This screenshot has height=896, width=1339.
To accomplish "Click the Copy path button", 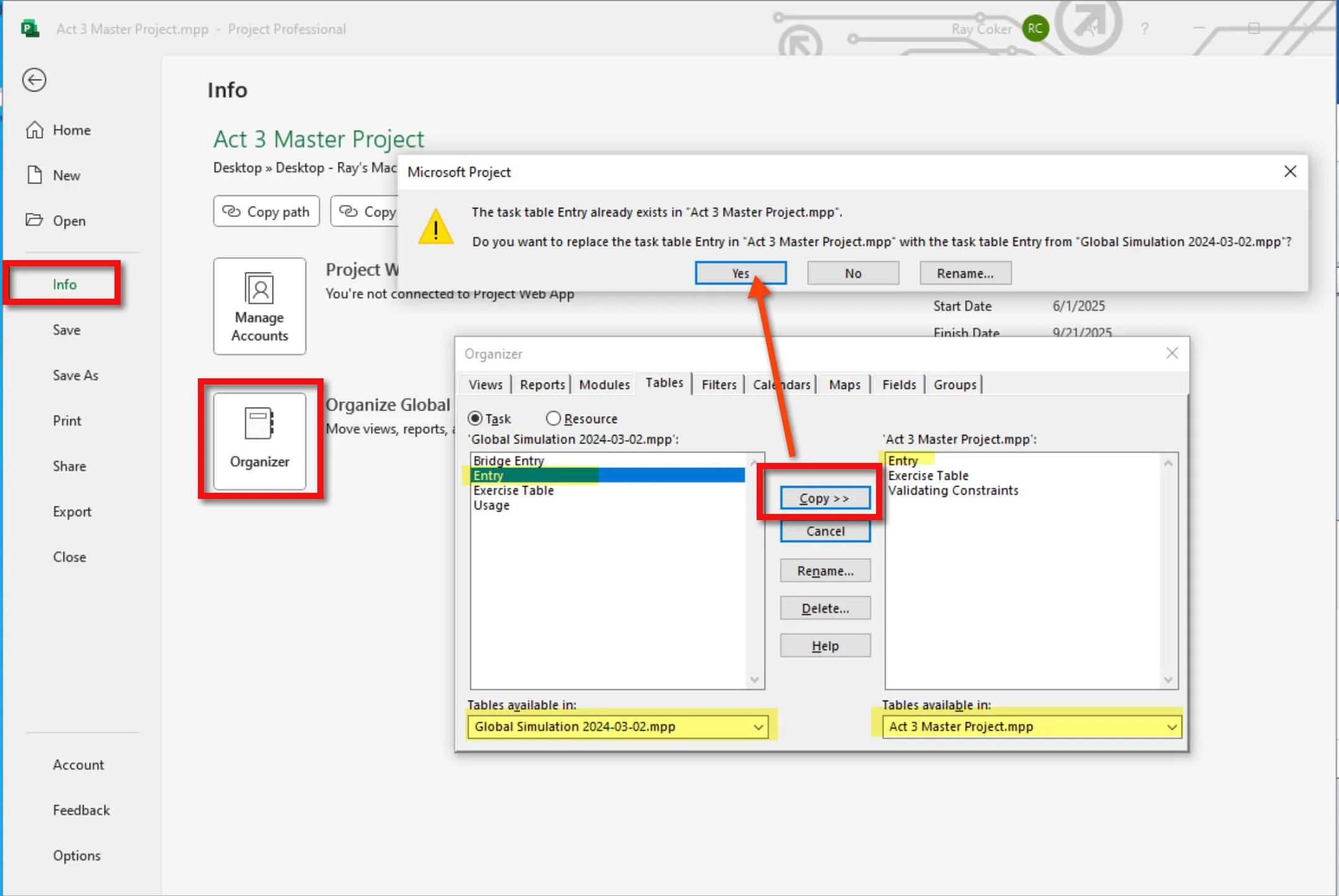I will coord(266,212).
